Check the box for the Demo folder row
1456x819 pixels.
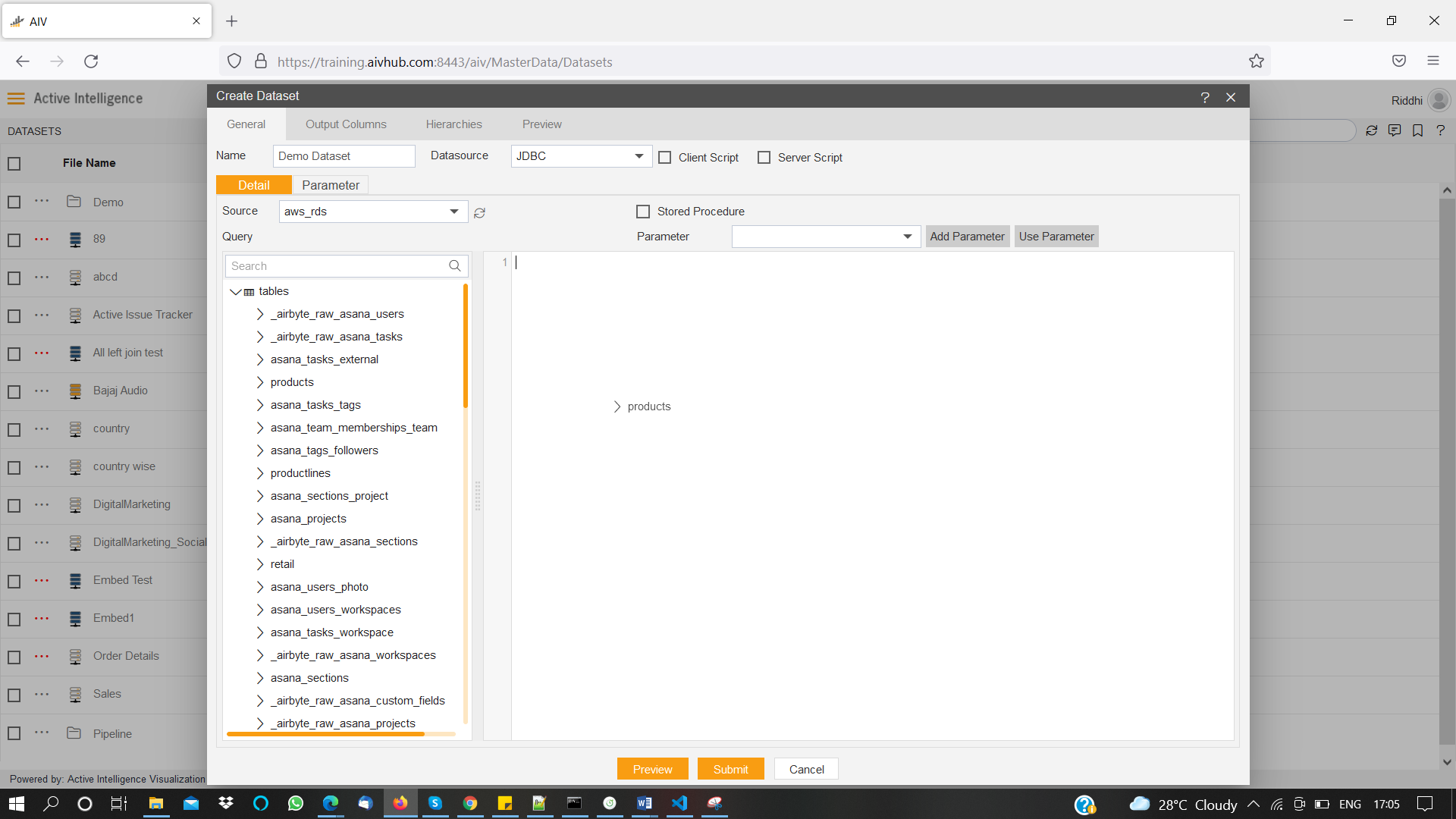click(x=14, y=202)
